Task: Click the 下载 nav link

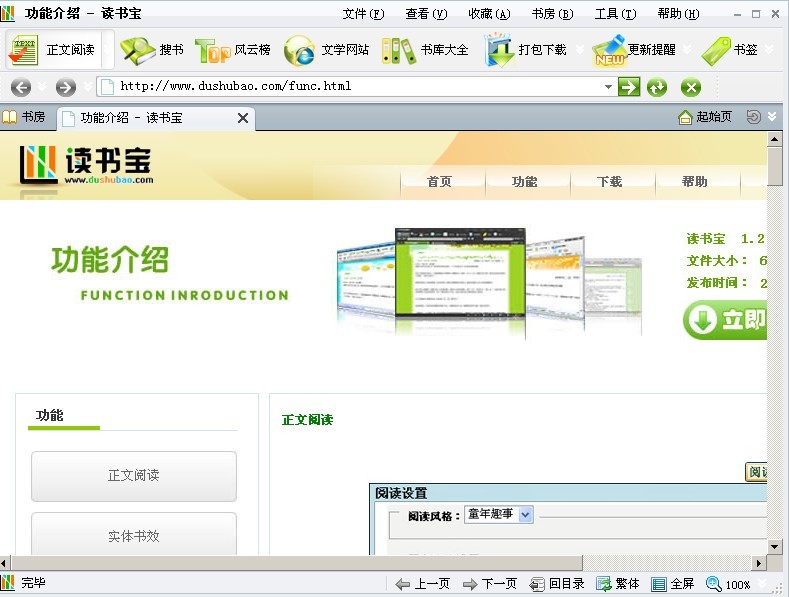Action: (x=609, y=182)
